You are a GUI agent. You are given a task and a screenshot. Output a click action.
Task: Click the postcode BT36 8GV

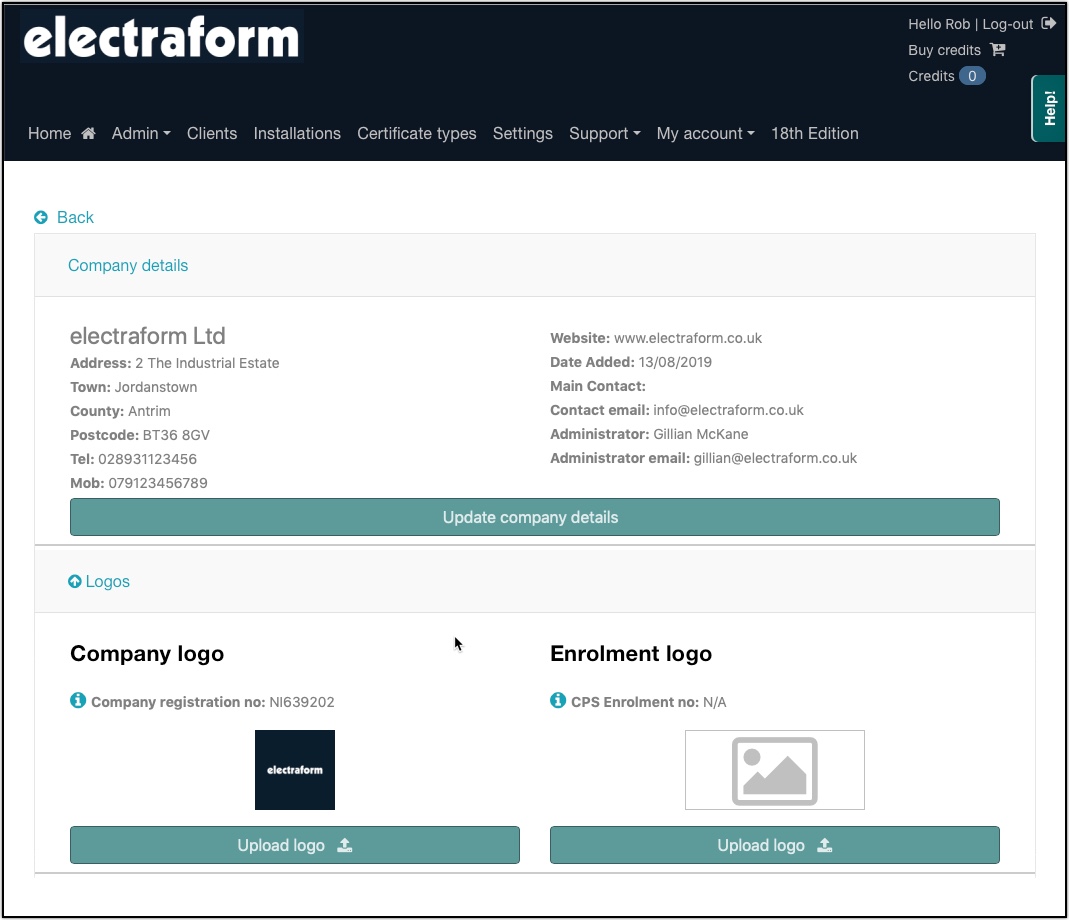[x=176, y=434]
